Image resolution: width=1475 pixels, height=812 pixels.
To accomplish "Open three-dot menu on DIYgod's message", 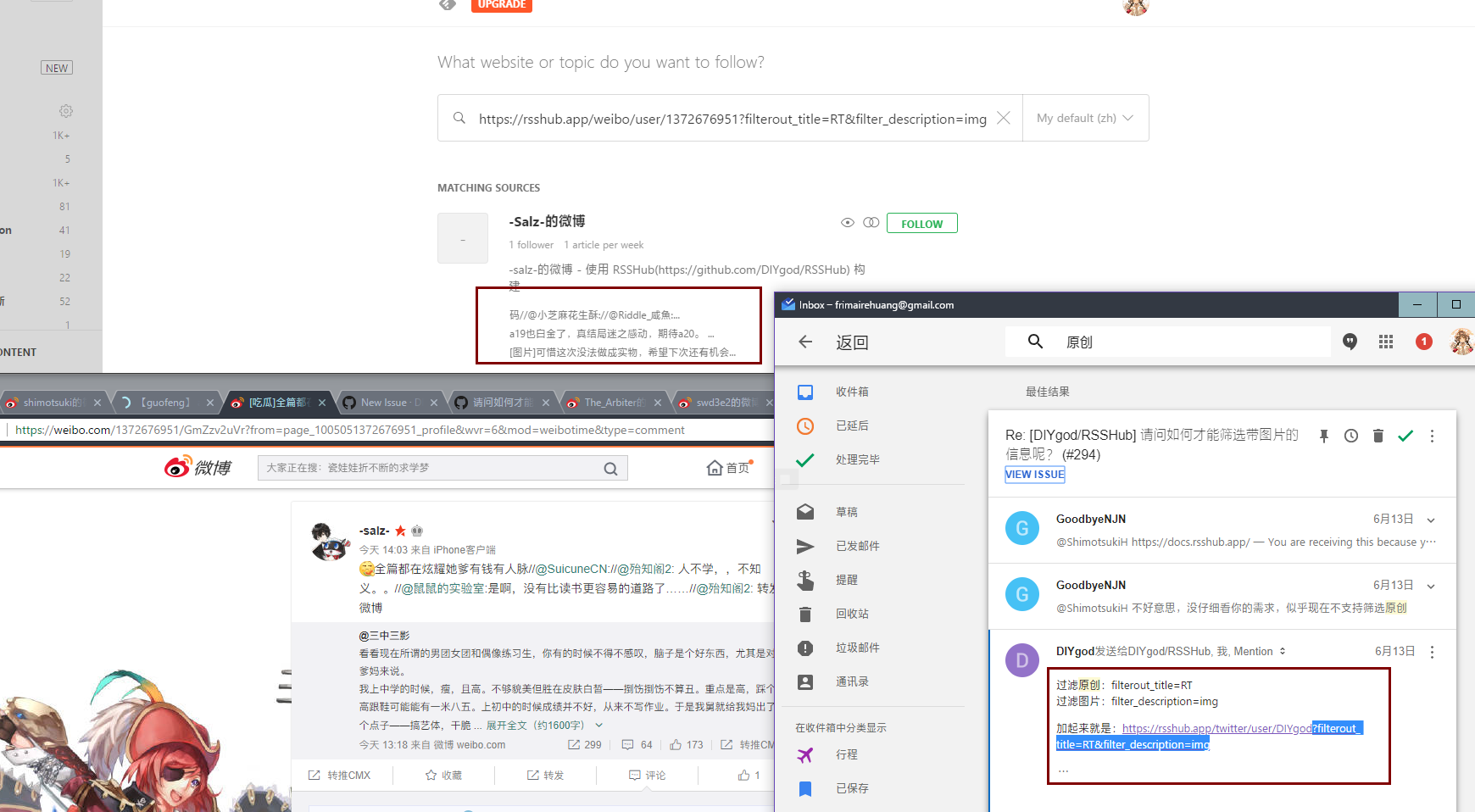I will tap(1432, 651).
